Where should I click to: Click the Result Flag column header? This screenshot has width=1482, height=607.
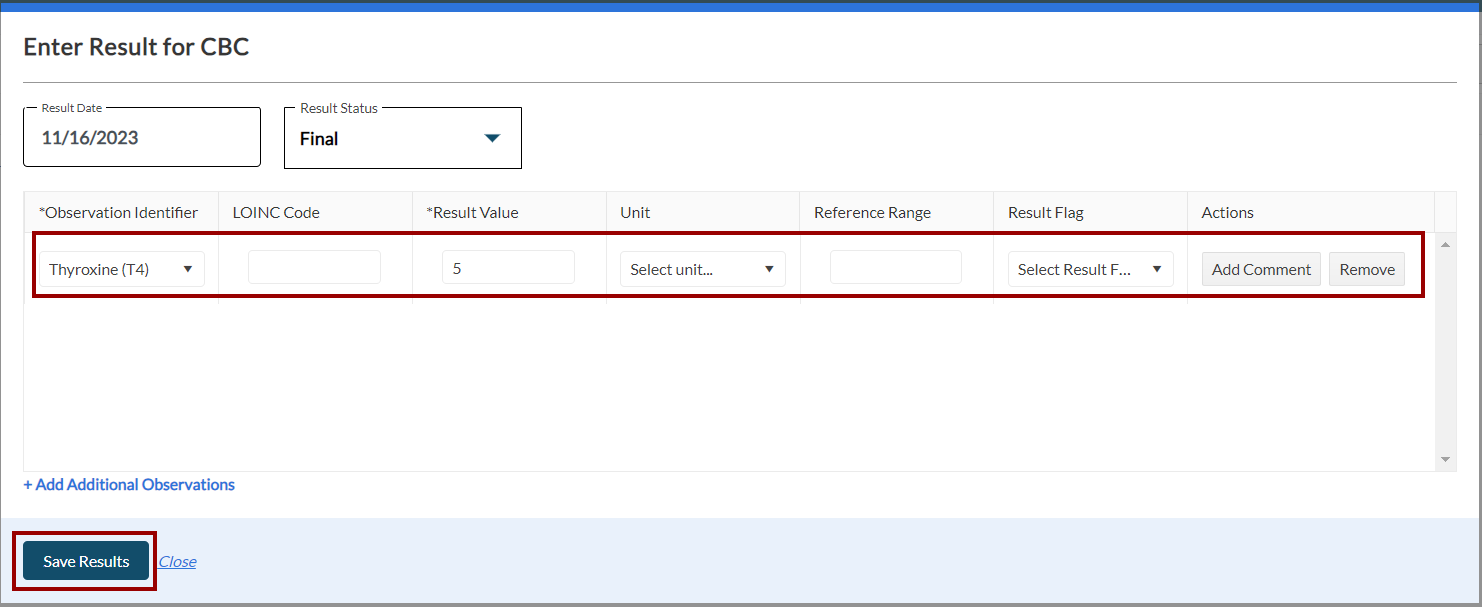click(x=1045, y=212)
